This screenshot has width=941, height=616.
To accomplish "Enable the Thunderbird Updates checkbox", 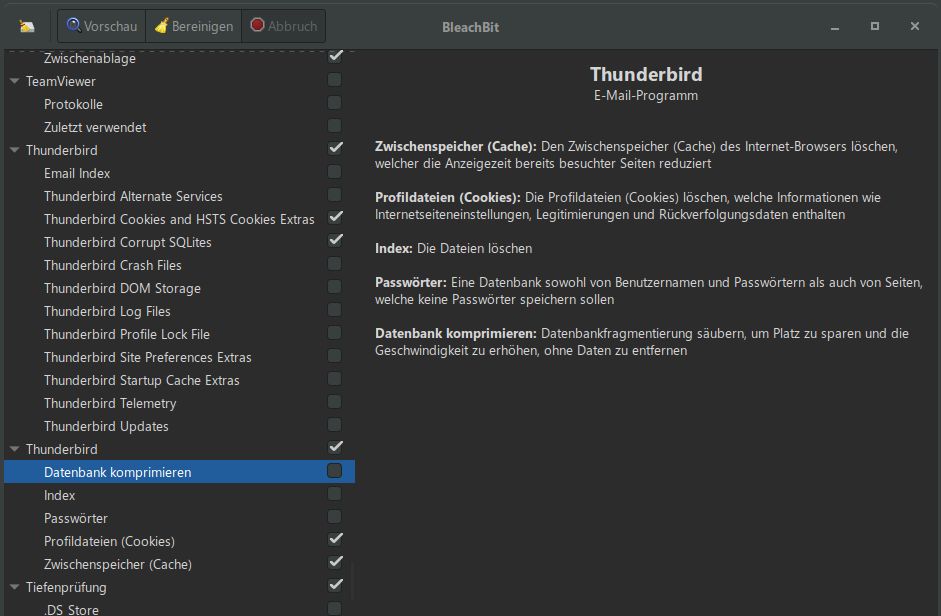I will [335, 425].
